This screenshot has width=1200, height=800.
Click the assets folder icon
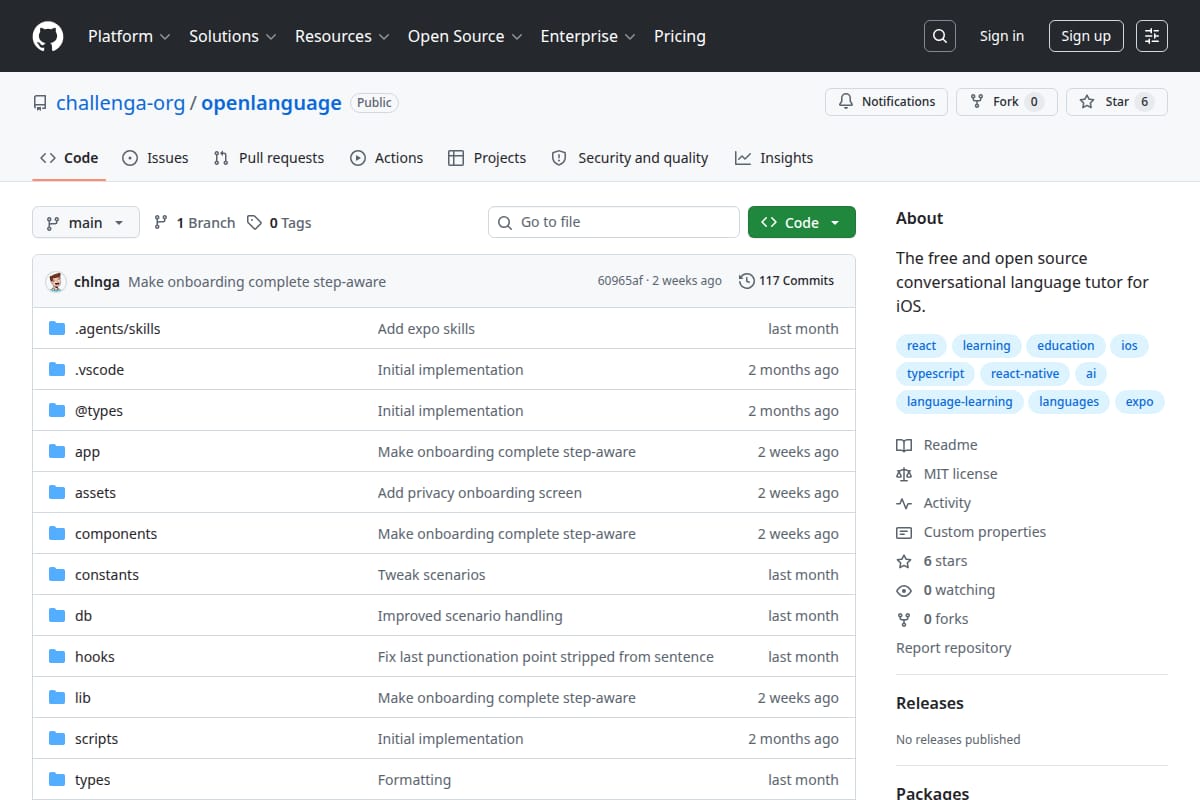57,493
